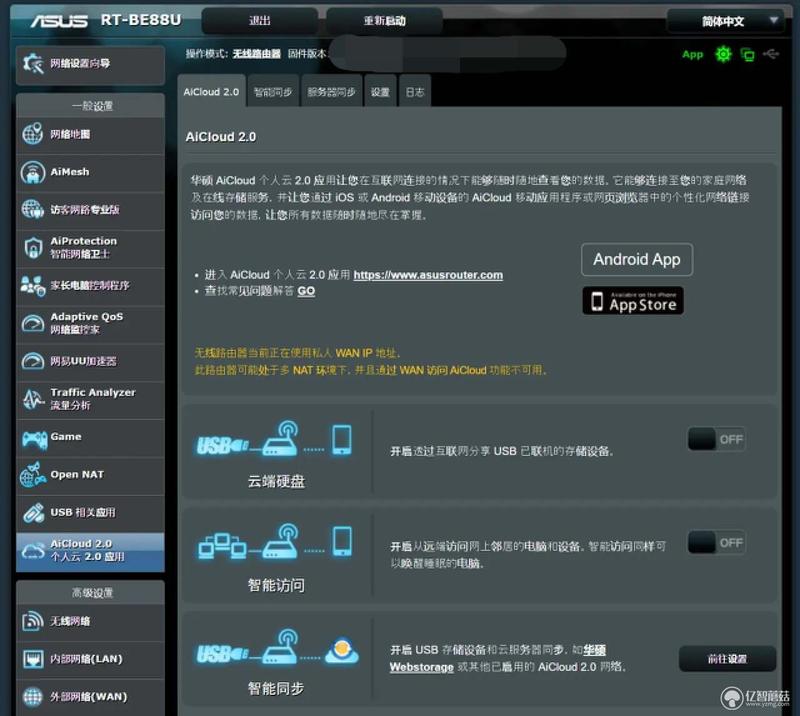Viewport: 800px width, 716px height.
Task: Click the App Store badge
Action: tap(633, 301)
